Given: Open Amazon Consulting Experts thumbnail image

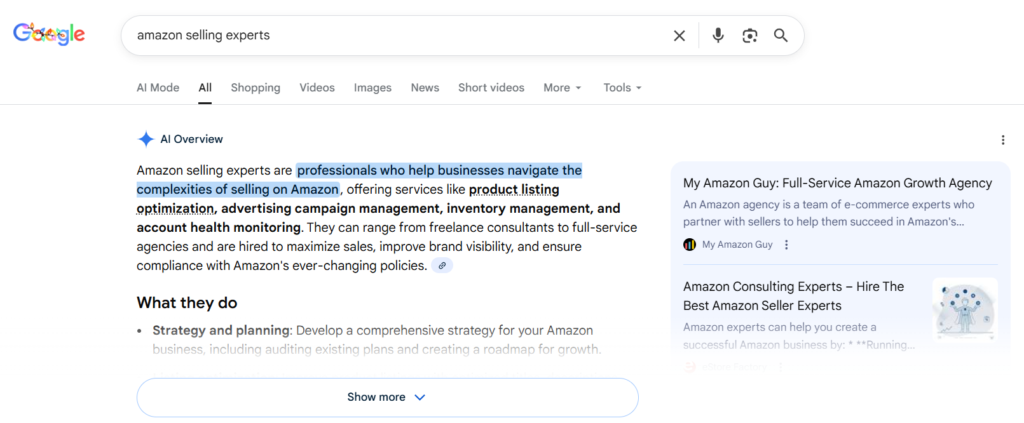Looking at the screenshot, I should point(965,309).
